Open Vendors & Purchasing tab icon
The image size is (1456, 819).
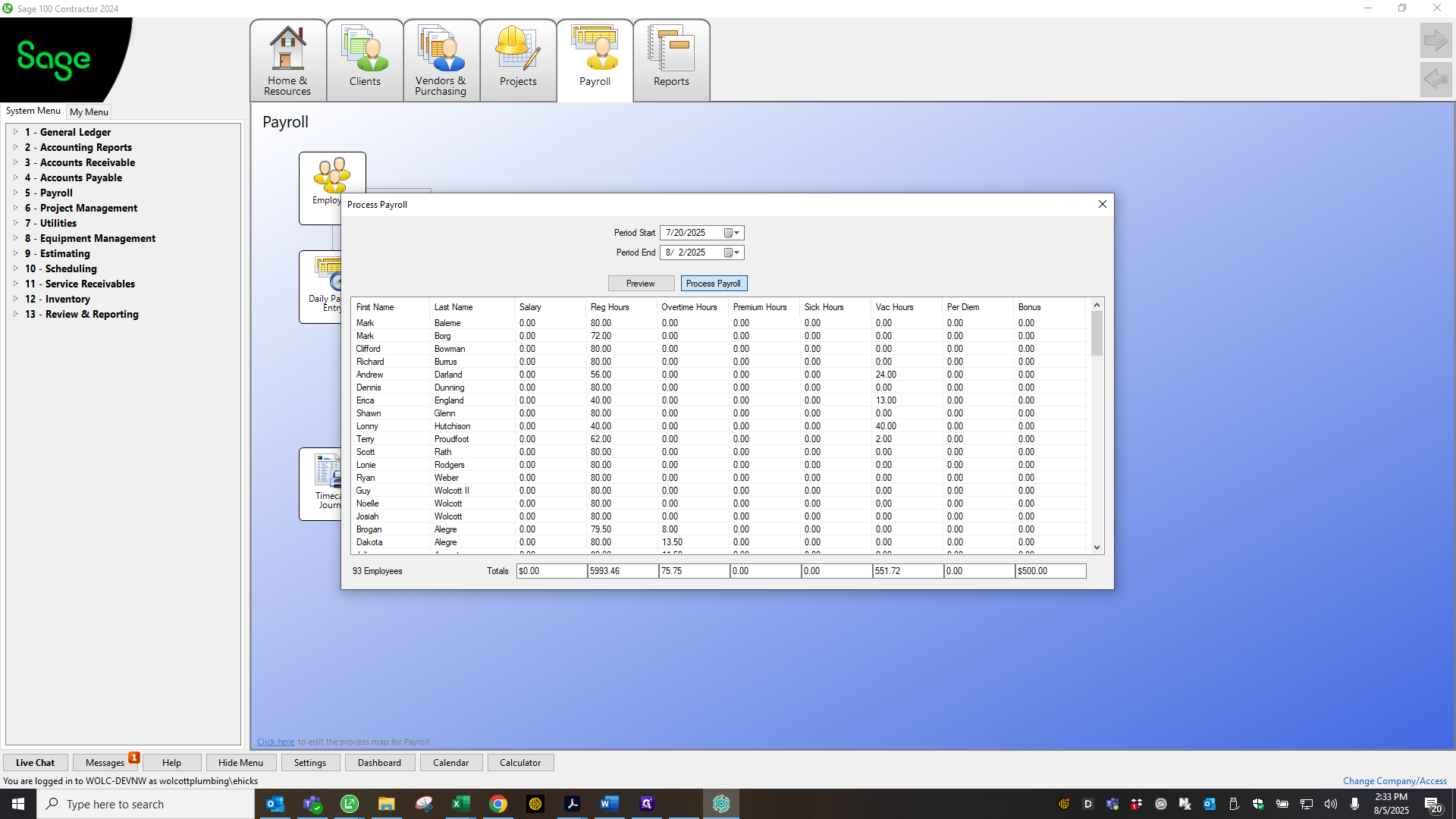(441, 61)
